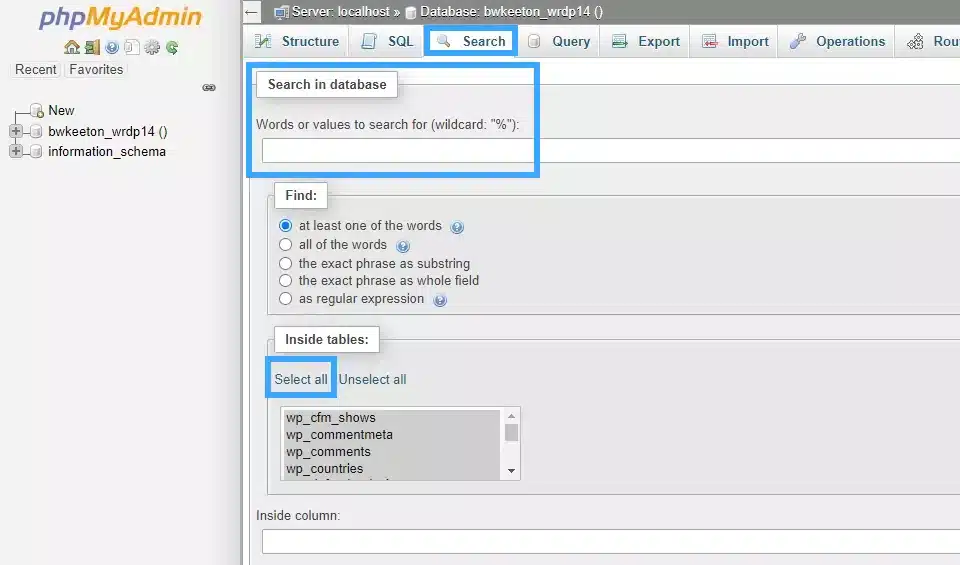The image size is (960, 565).
Task: Open help icon for at least one word
Action: (457, 227)
